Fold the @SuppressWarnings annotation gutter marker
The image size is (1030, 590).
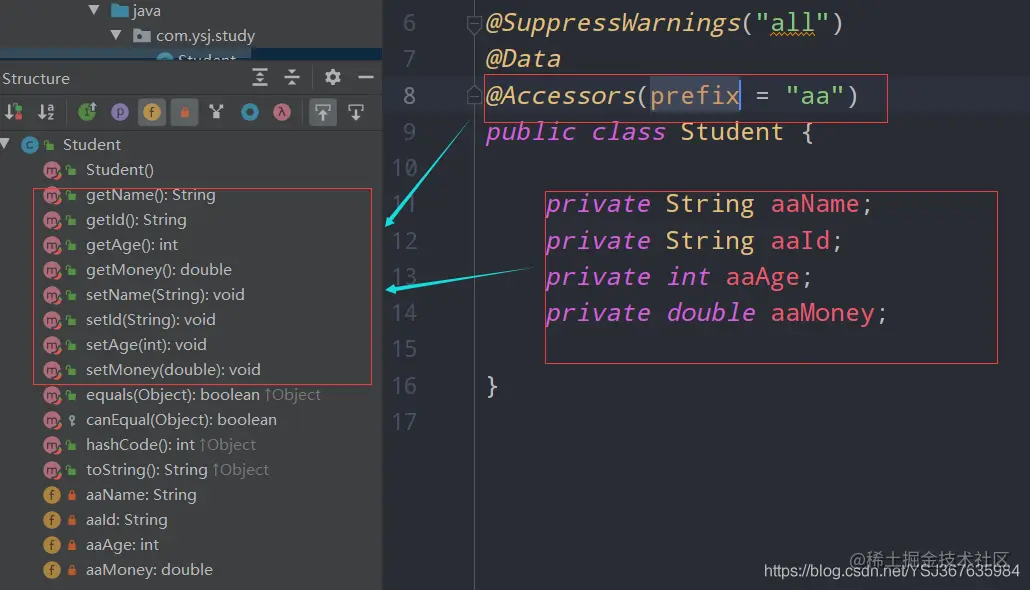[x=474, y=25]
